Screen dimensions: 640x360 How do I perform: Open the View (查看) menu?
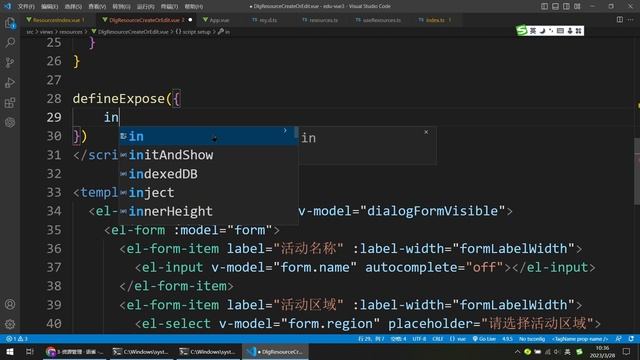click(x=97, y=7)
